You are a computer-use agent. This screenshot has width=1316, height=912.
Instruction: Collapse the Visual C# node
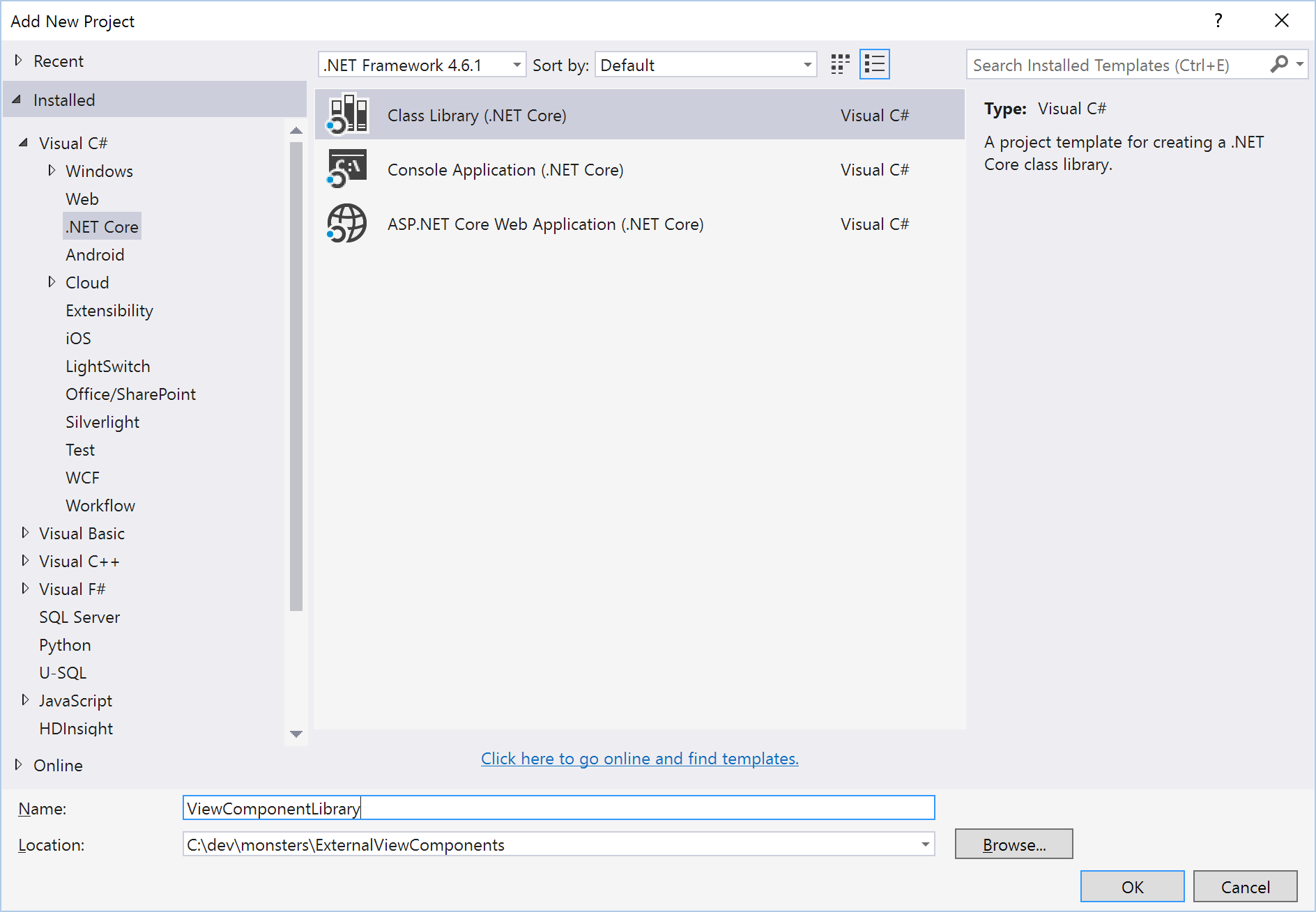[23, 143]
